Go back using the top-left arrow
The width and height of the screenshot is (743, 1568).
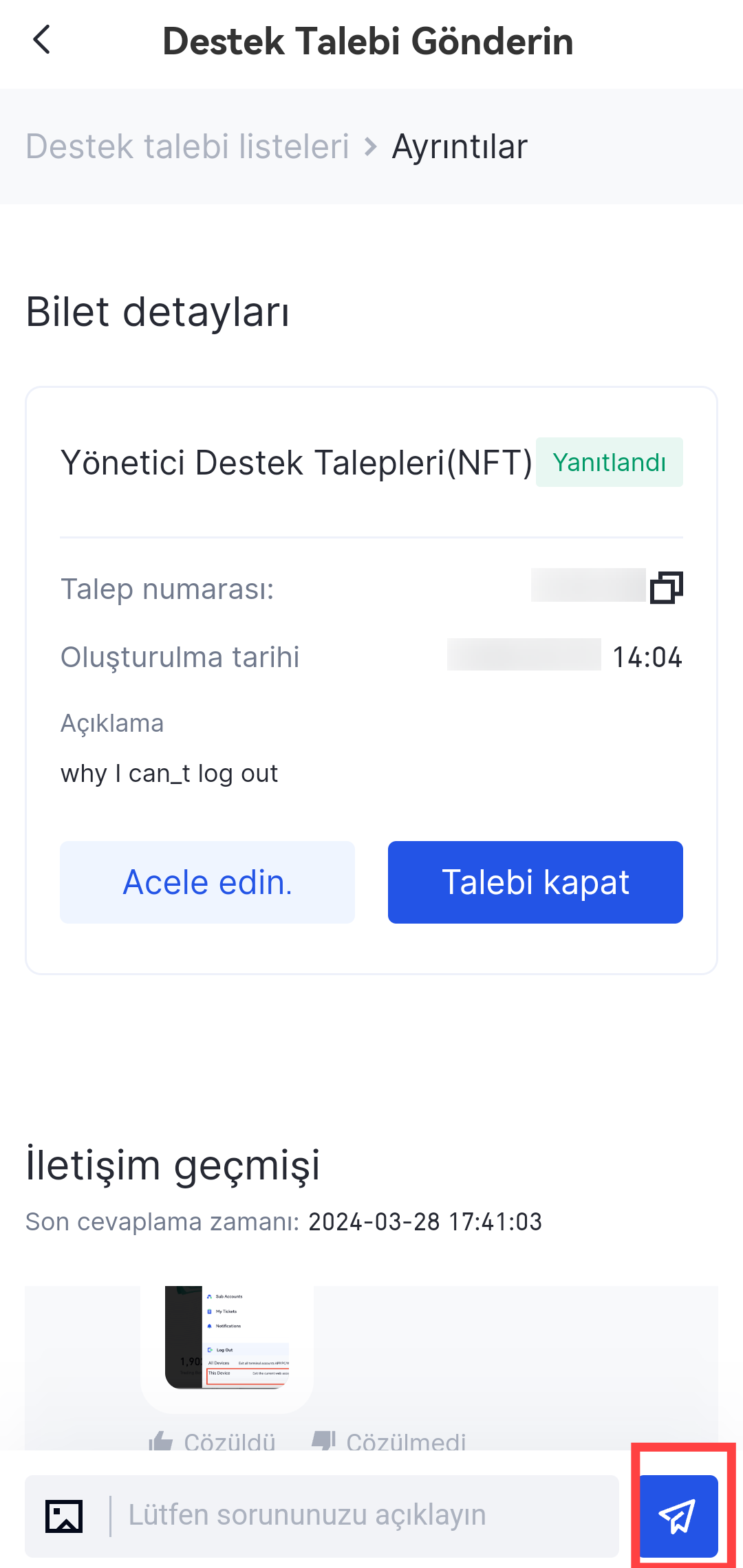[x=42, y=40]
